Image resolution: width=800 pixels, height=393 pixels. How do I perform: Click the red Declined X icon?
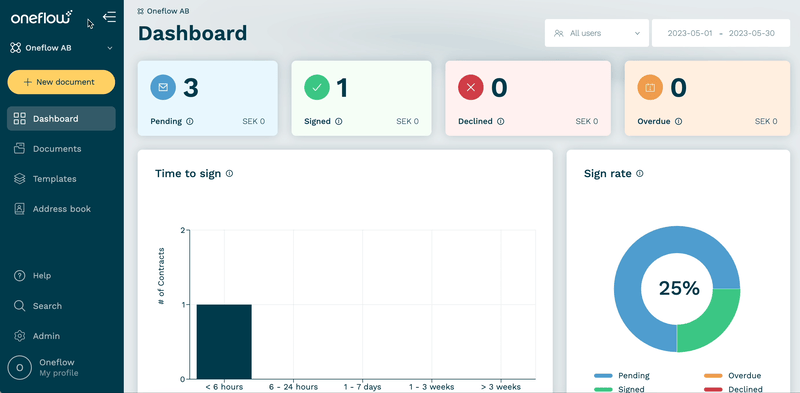coord(471,87)
